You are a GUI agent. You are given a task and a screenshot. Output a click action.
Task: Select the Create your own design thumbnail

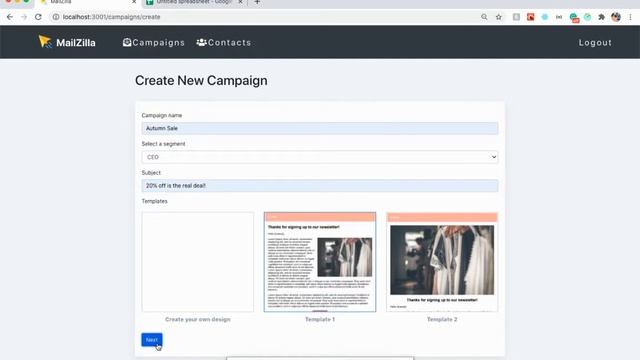point(198,262)
